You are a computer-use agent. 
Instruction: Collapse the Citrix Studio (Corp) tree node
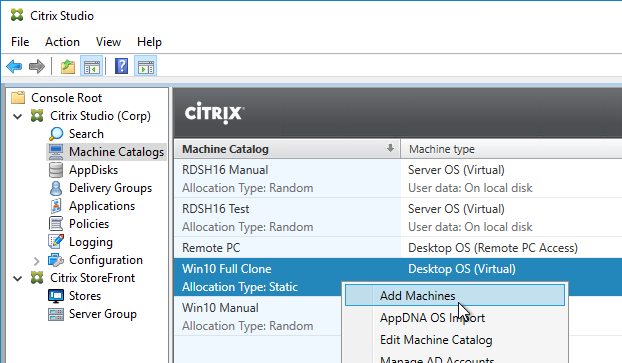(x=18, y=117)
